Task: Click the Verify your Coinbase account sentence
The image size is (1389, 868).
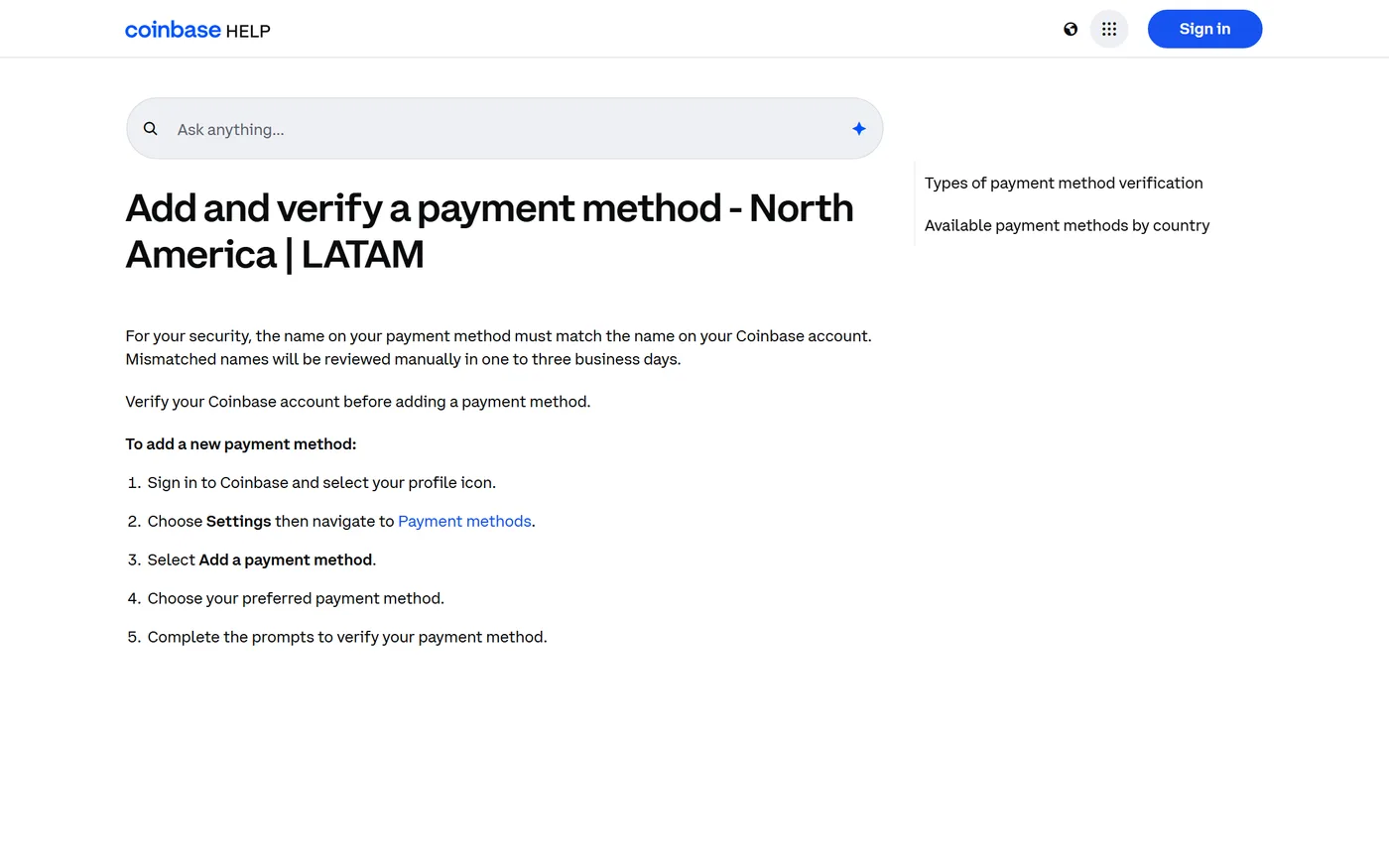Action: [358, 402]
